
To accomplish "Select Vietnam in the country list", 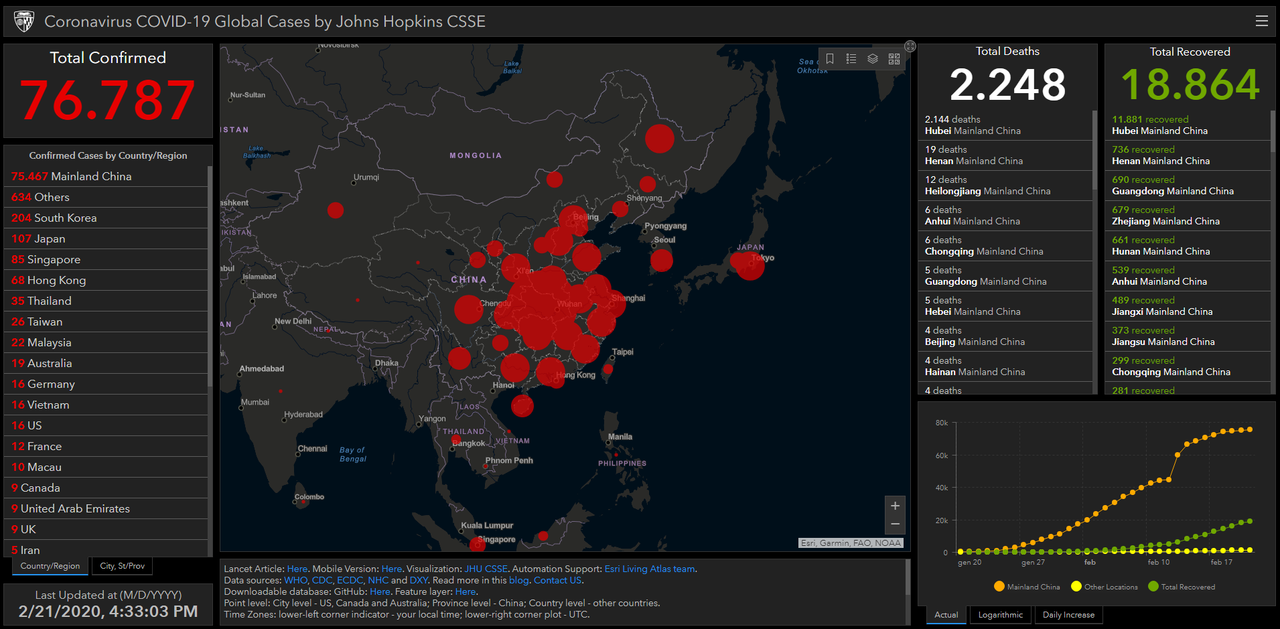I will click(x=108, y=405).
